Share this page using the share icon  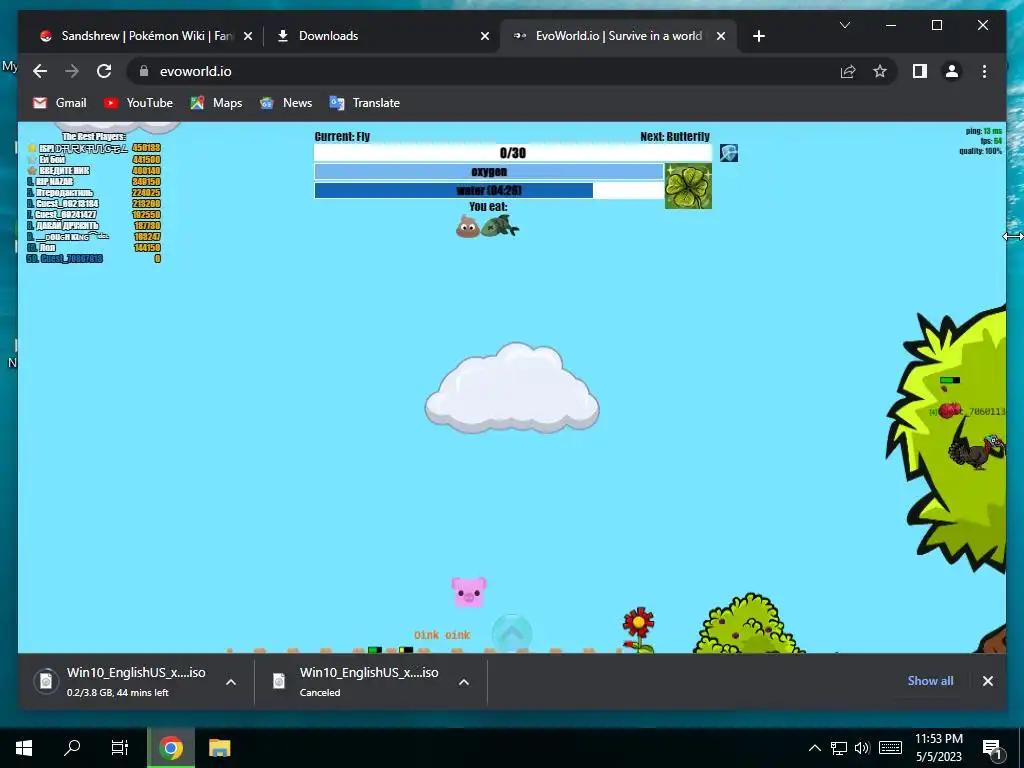click(848, 71)
